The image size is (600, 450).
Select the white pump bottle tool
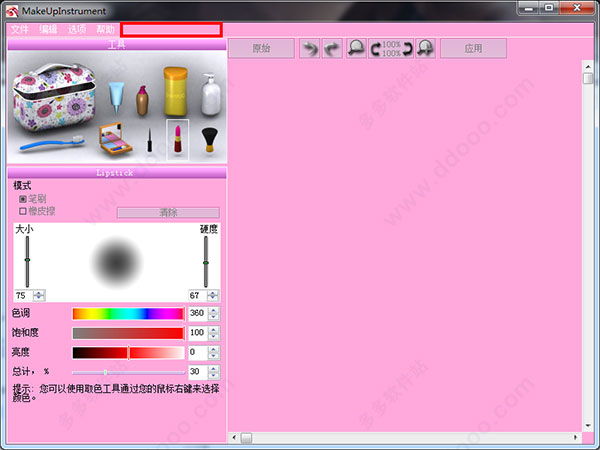(211, 95)
